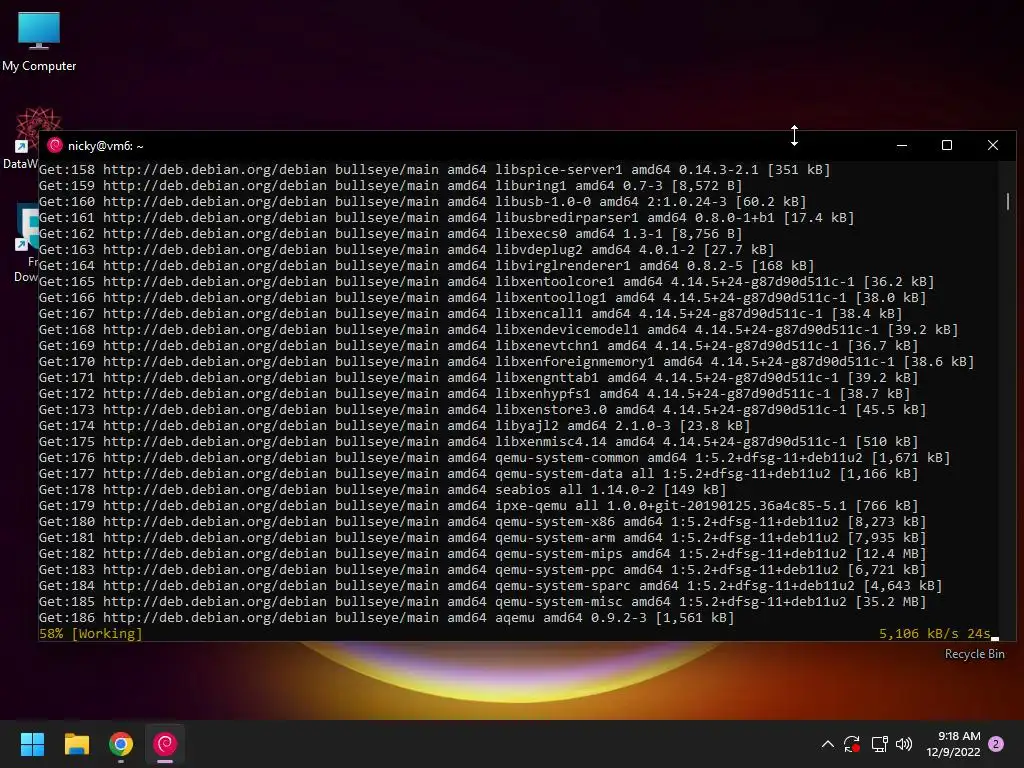Click the Get:174 libyajl2 line
Image resolution: width=1024 pixels, height=768 pixels.
[394, 426]
